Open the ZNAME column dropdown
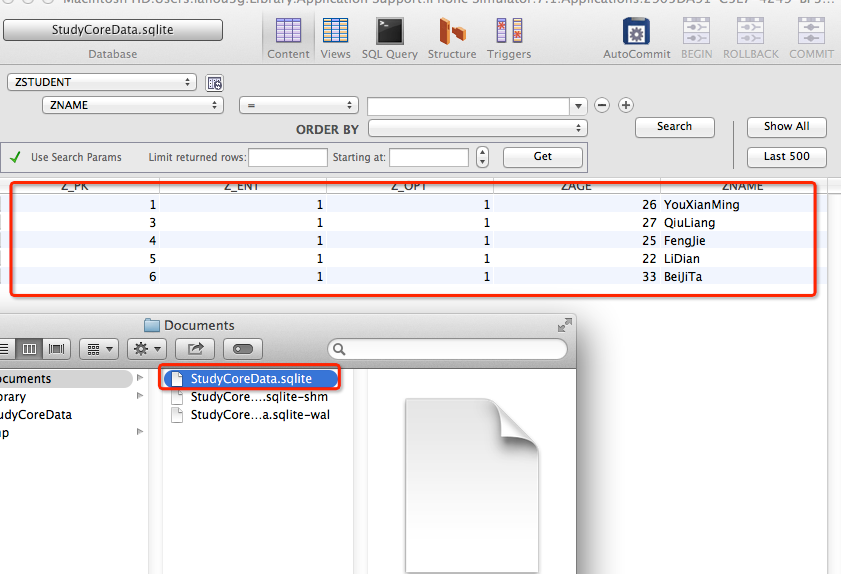This screenshot has width=841, height=574. click(x=133, y=105)
